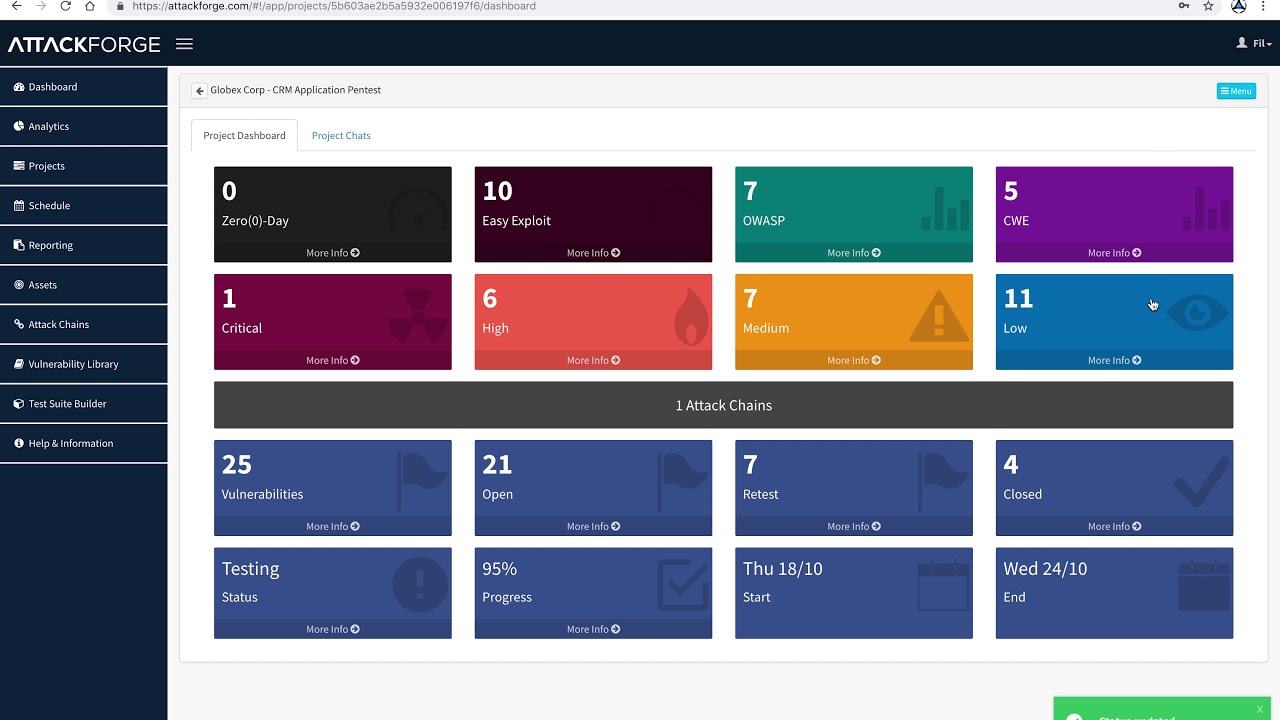Click the flame icon on High card
The width and height of the screenshot is (1280, 720).
pos(690,318)
